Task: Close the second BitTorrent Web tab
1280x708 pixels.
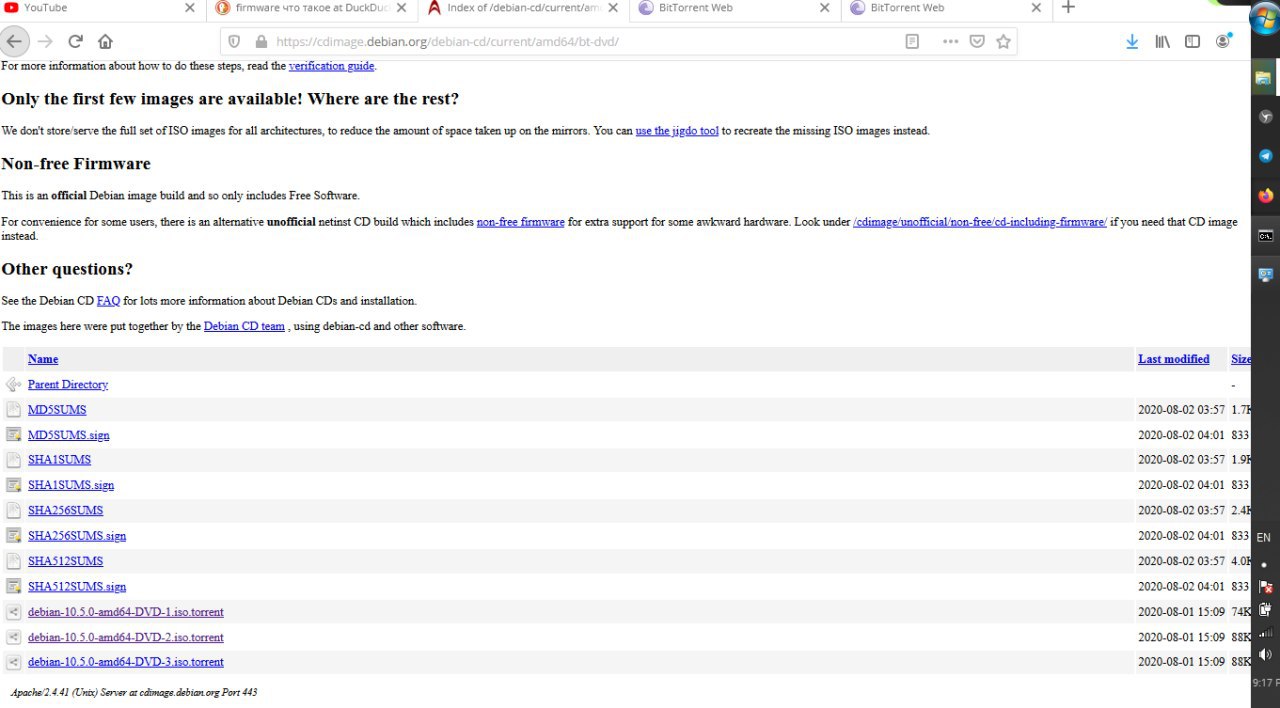Action: (x=1036, y=8)
